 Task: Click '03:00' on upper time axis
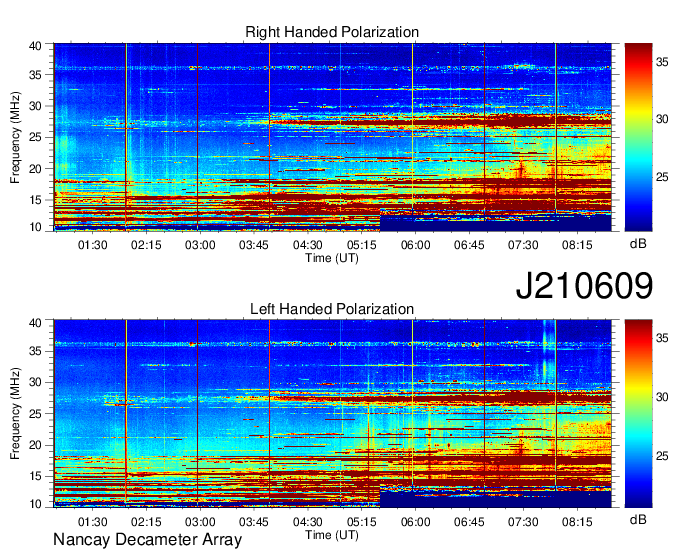click(200, 245)
